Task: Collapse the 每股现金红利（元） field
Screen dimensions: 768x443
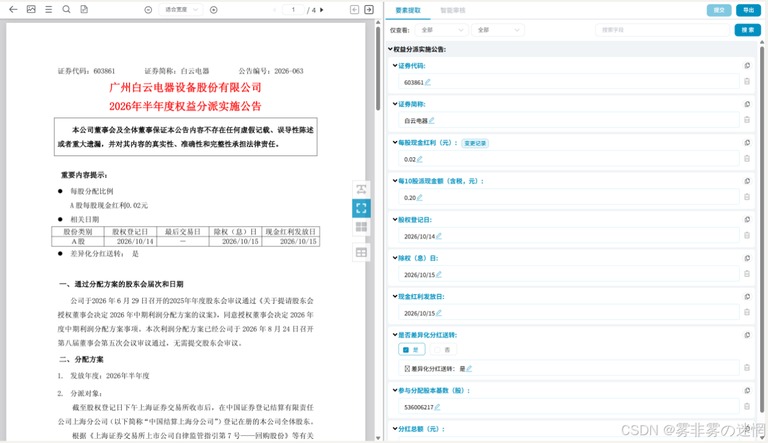Action: click(x=395, y=143)
